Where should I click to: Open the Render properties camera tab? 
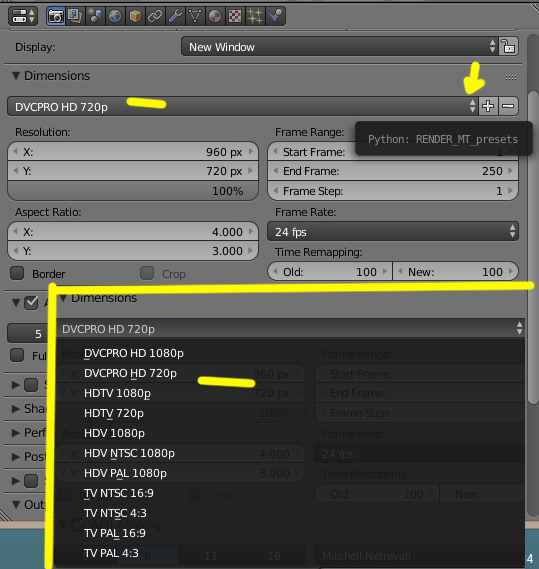pos(56,16)
